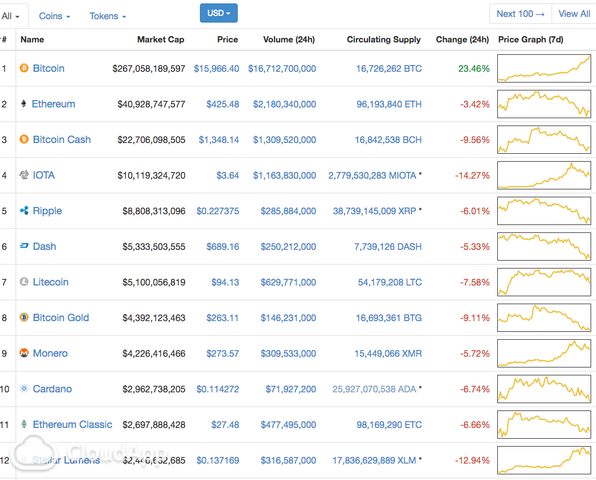
Task: Click the View All button
Action: tap(574, 14)
